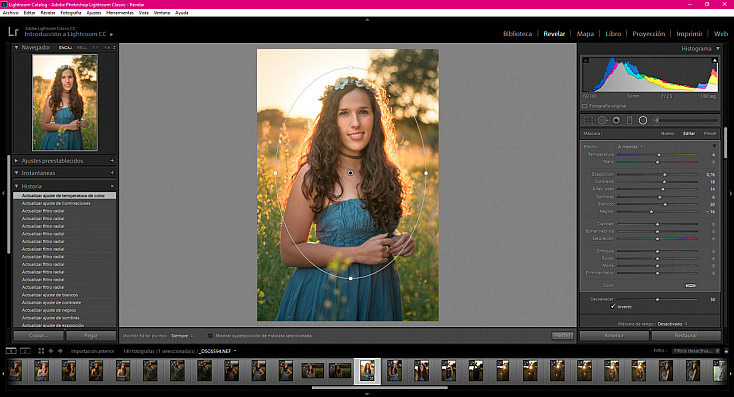Toggle filter lock switch icon at filmstrip right
The height and width of the screenshot is (397, 734).
coord(726,351)
